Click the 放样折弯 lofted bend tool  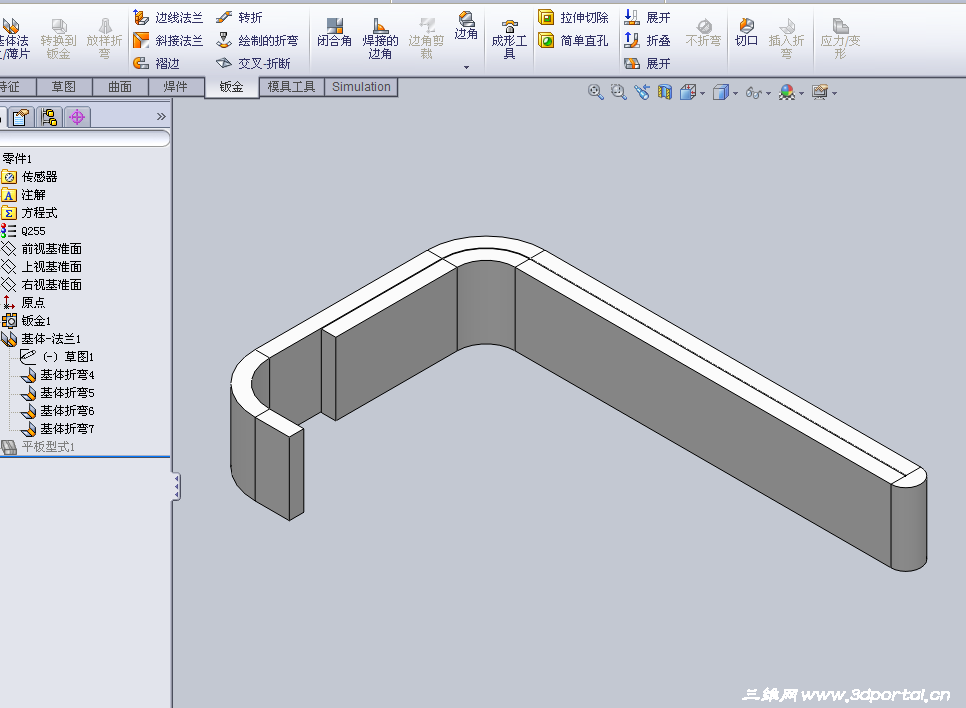pyautogui.click(x=104, y=39)
